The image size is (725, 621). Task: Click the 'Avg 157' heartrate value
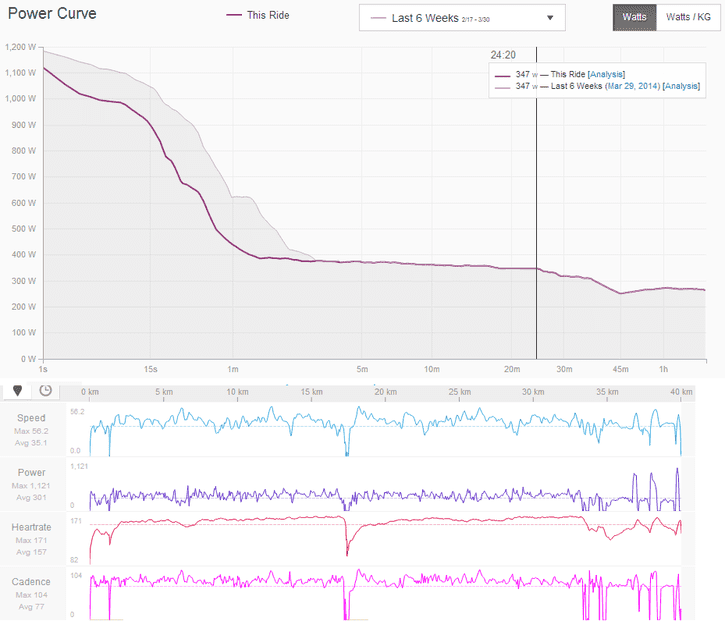tap(31, 552)
